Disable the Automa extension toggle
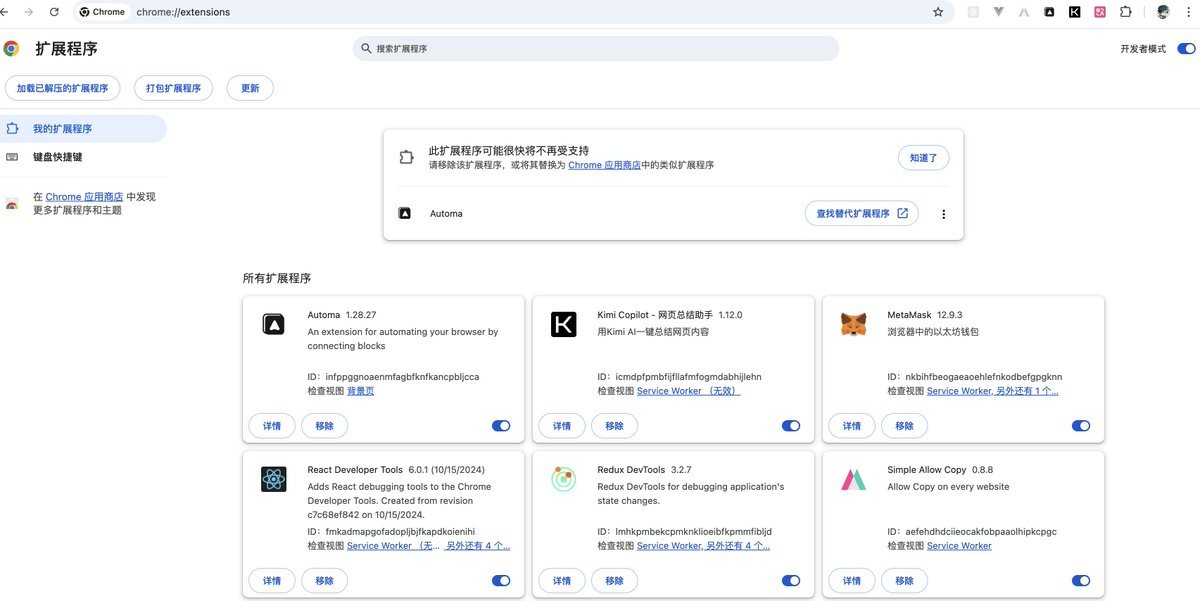The height and width of the screenshot is (601, 1200). [x=501, y=426]
